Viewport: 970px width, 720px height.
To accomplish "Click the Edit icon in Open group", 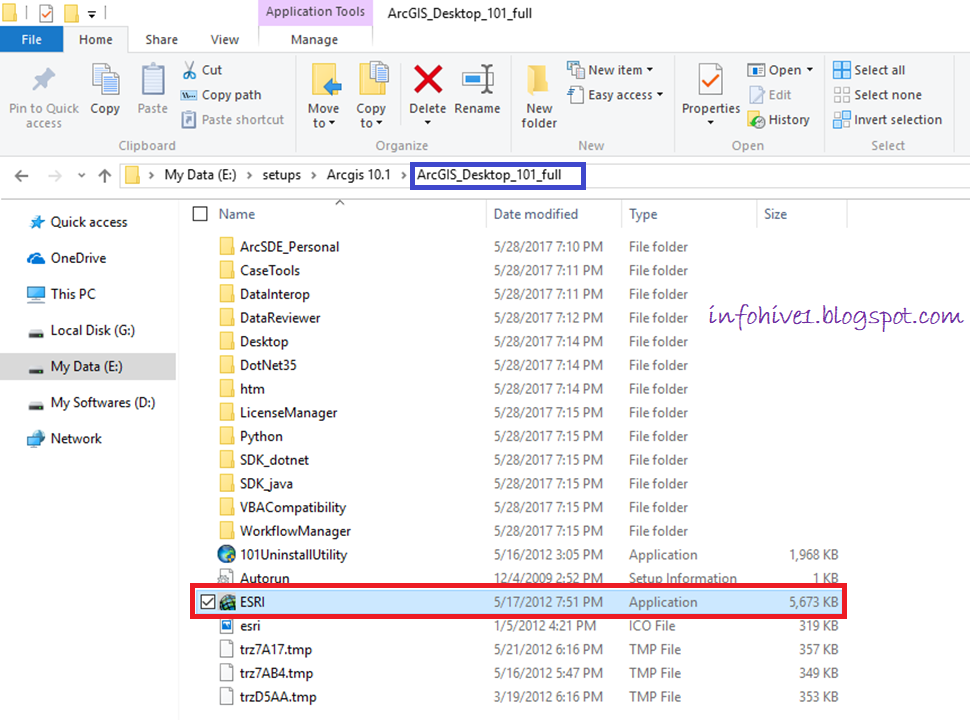I will click(757, 95).
